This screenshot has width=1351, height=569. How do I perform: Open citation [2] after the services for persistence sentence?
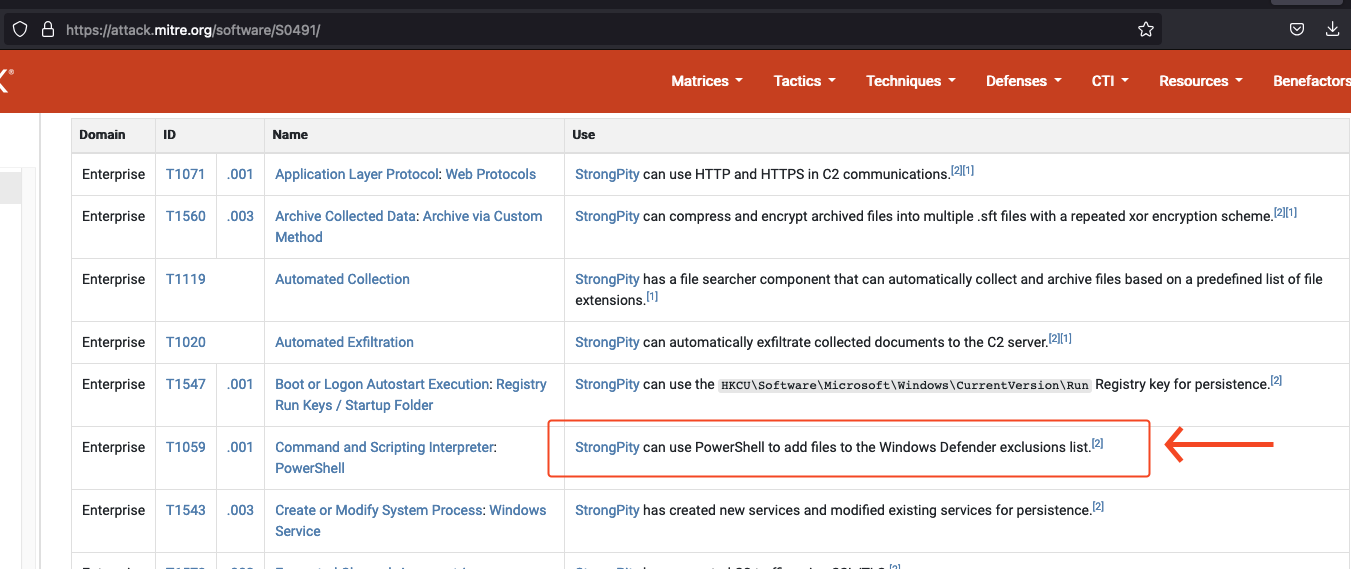coord(1098,507)
